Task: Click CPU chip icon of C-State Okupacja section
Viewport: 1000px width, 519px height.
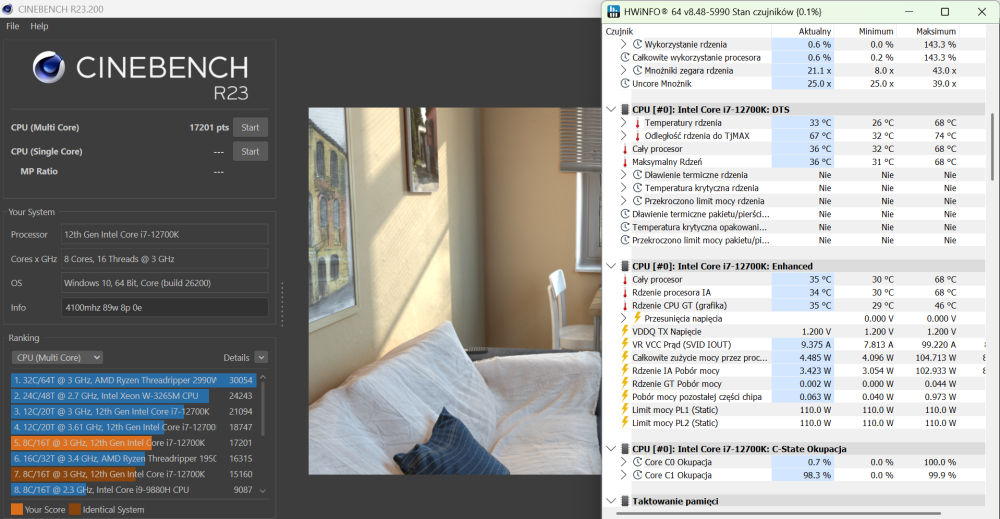Action: point(625,449)
